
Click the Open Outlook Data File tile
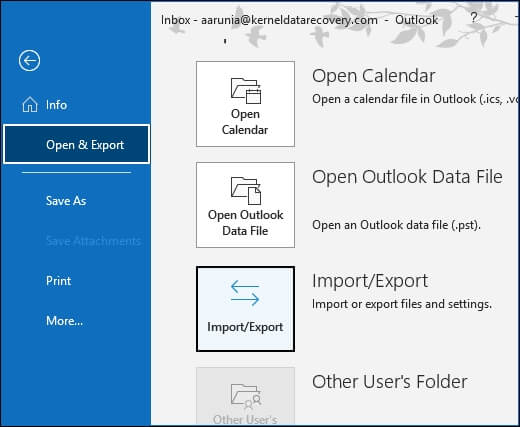[245, 205]
